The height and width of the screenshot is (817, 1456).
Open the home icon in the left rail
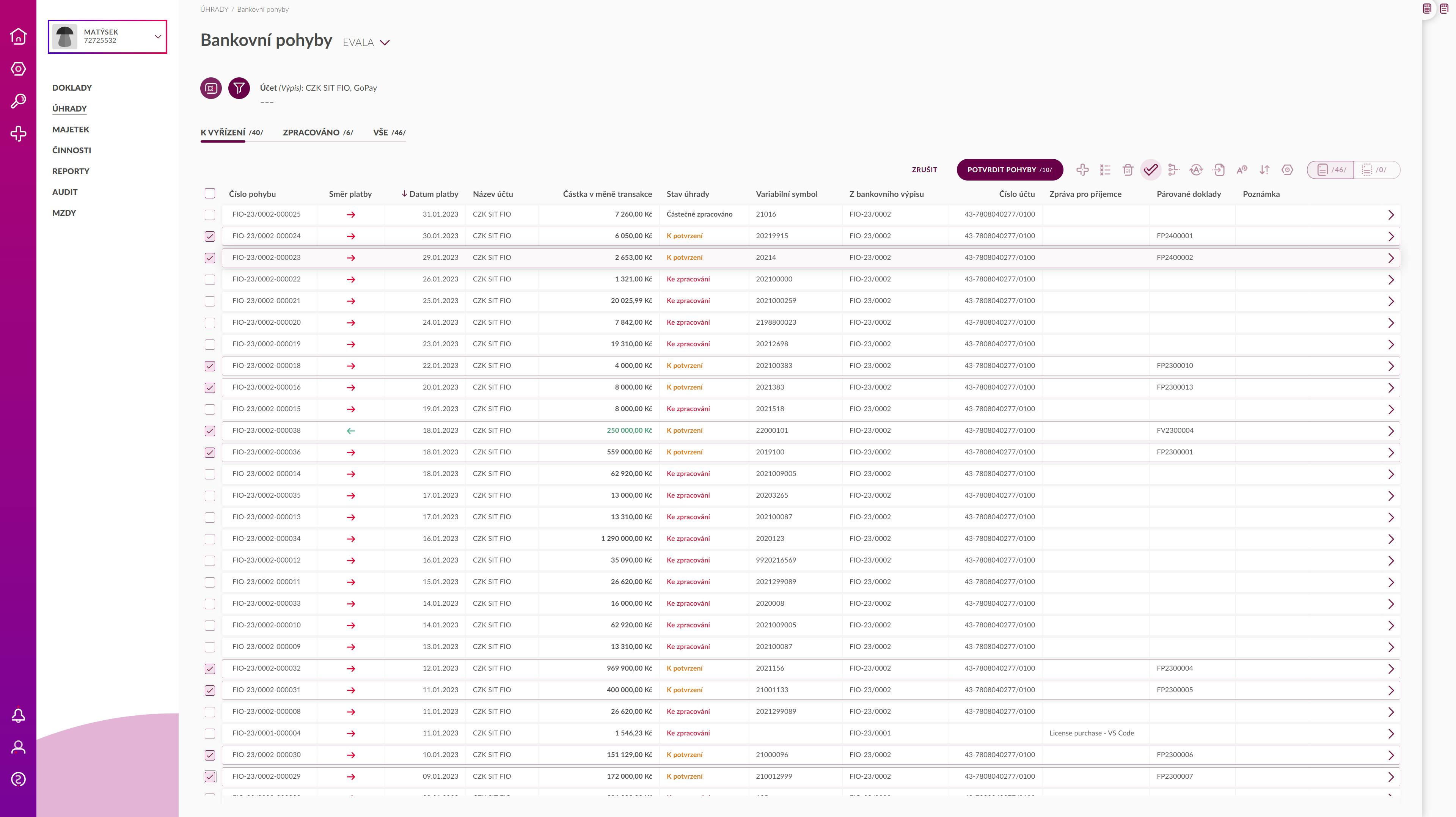[18, 36]
